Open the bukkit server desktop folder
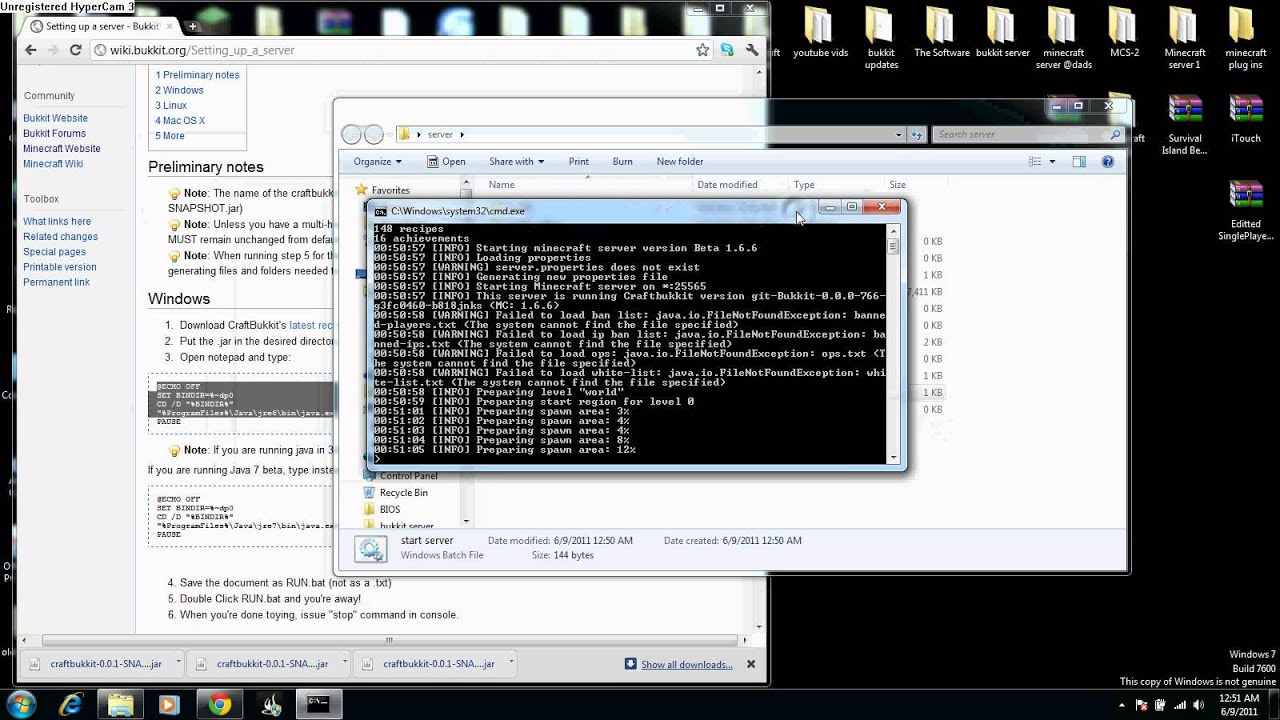 point(1002,32)
